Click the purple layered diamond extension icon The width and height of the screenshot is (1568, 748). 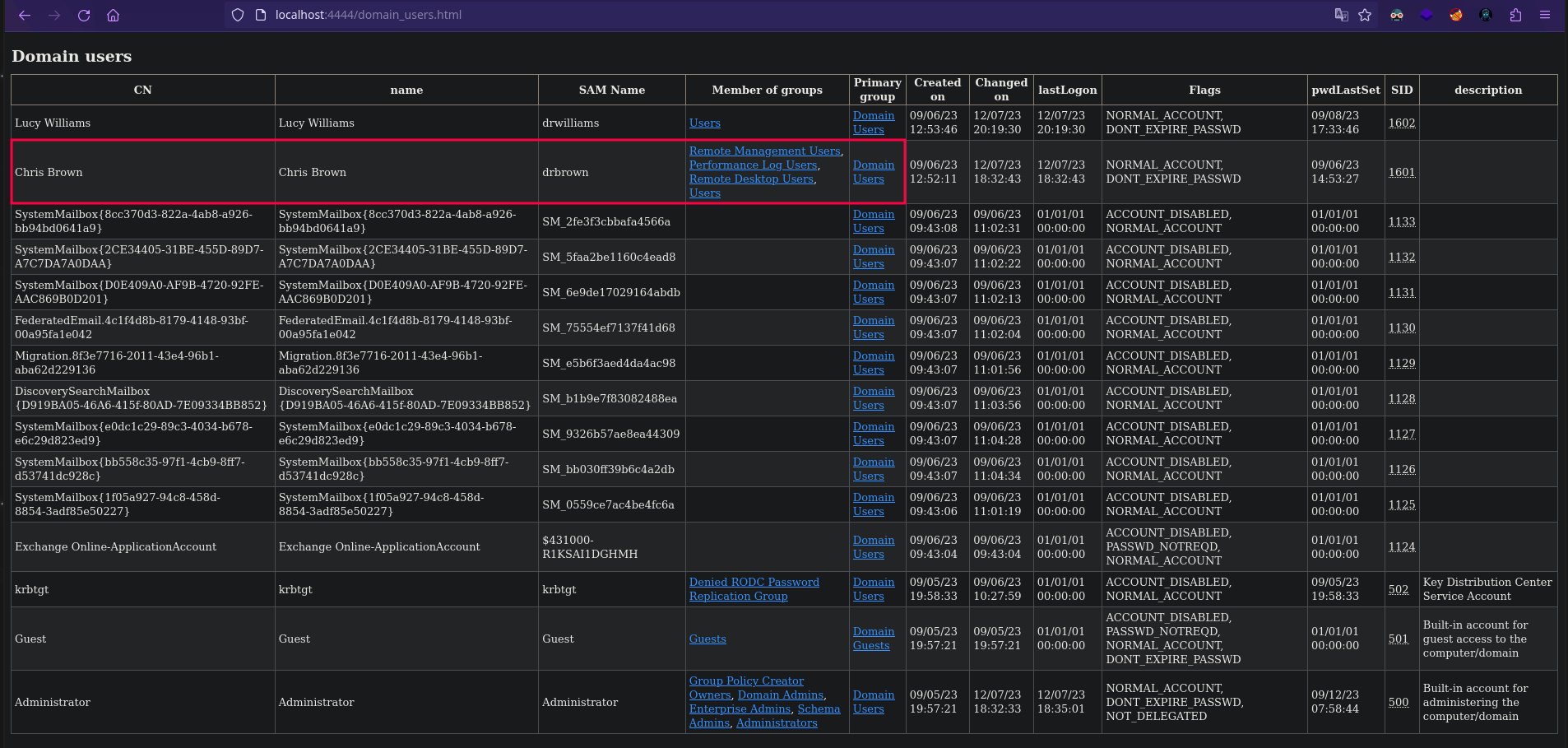[x=1427, y=15]
